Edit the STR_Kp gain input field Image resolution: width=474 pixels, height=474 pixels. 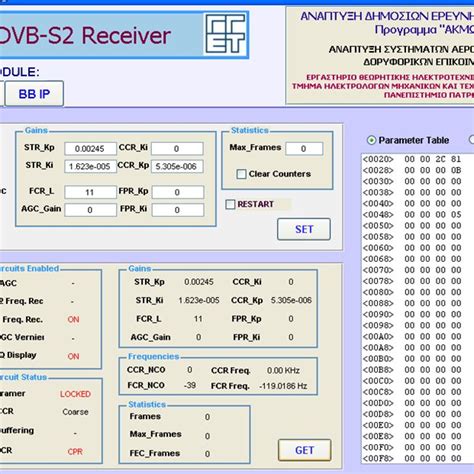tap(90, 149)
